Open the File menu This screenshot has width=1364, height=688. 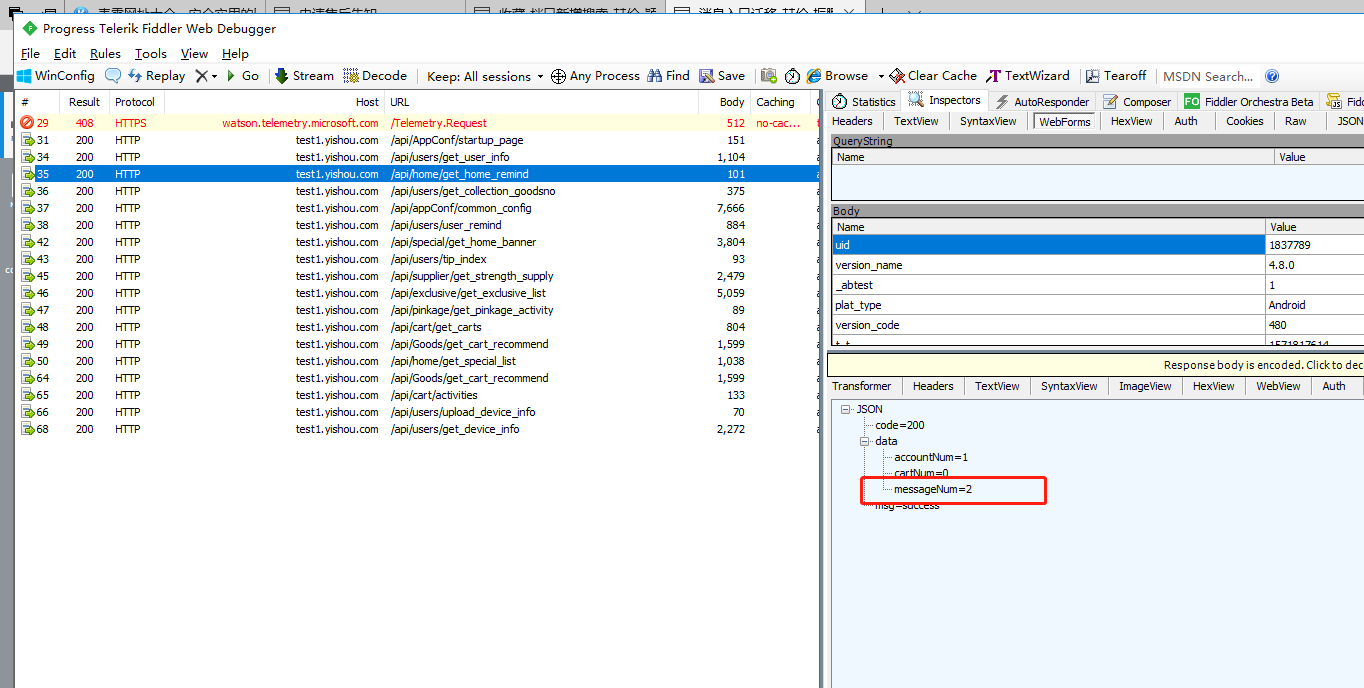[x=30, y=54]
